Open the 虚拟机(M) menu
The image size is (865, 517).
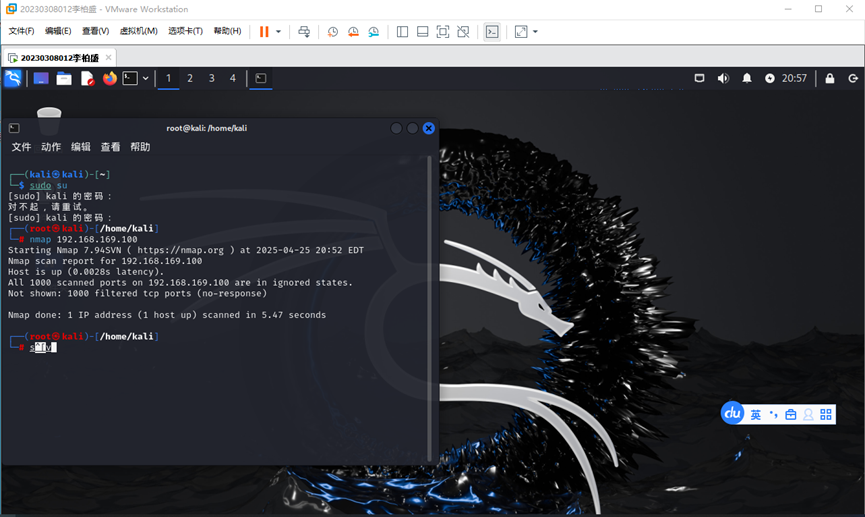pyautogui.click(x=138, y=31)
